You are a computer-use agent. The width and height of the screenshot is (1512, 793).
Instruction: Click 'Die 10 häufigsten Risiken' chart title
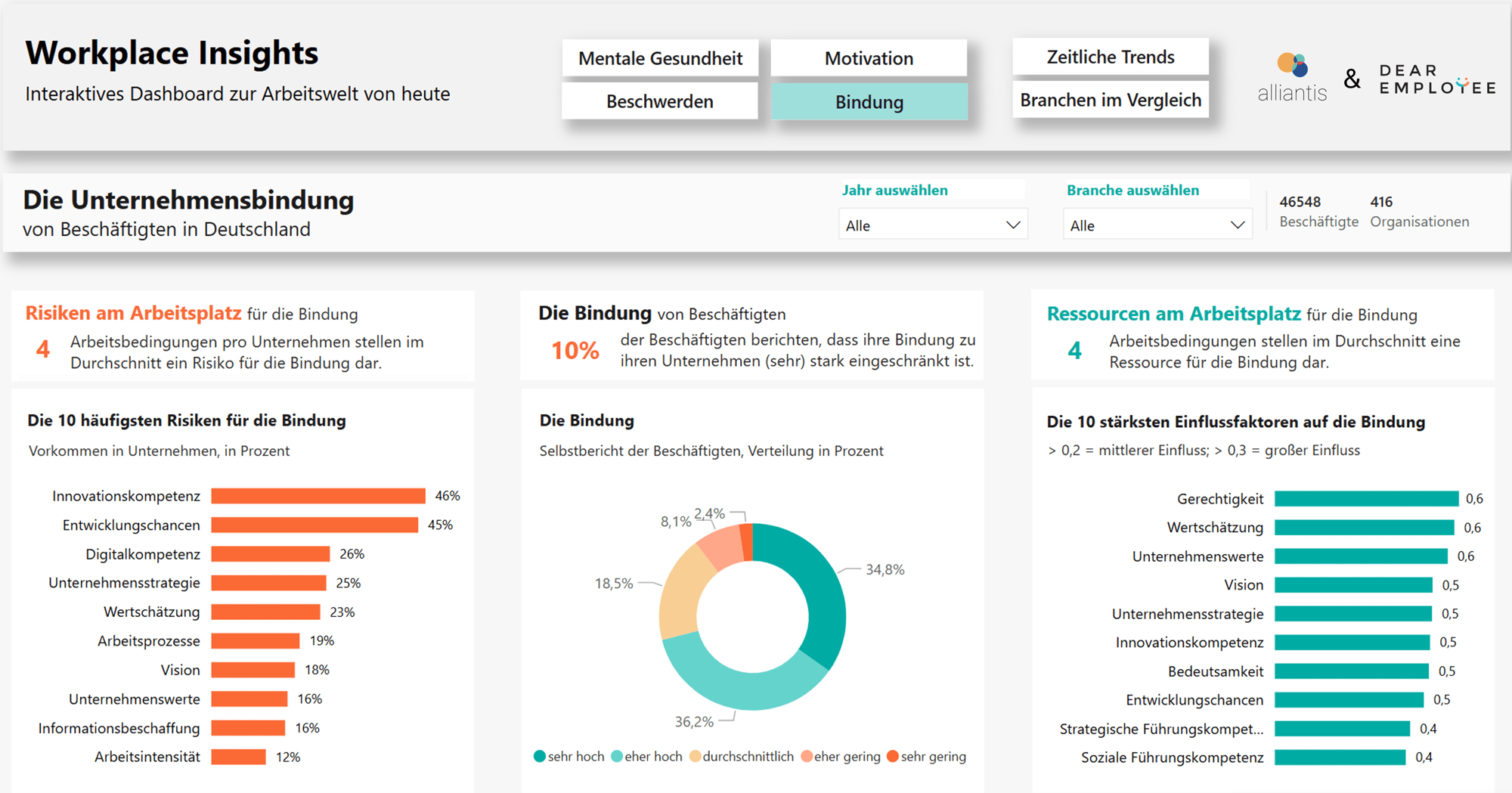(187, 420)
